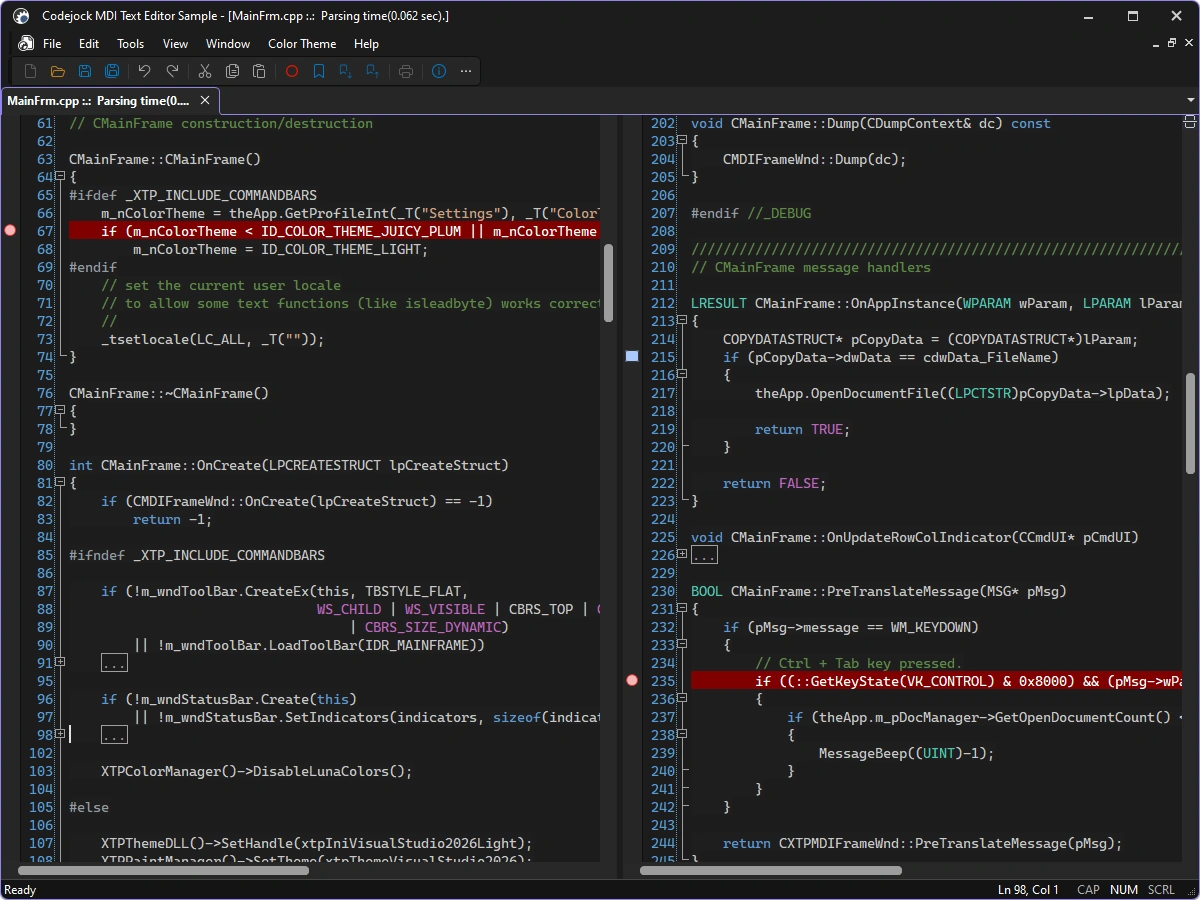Open the tab list dropdown arrow
1200x900 pixels.
[x=1190, y=100]
